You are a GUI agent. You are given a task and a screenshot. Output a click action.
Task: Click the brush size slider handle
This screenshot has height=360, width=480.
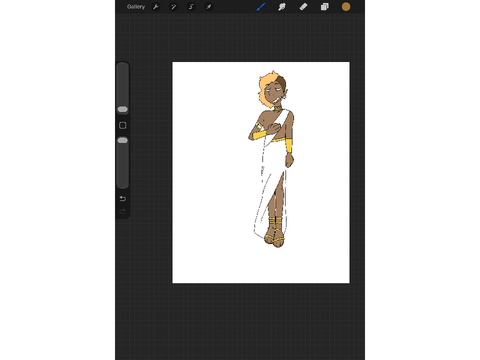tap(122, 109)
